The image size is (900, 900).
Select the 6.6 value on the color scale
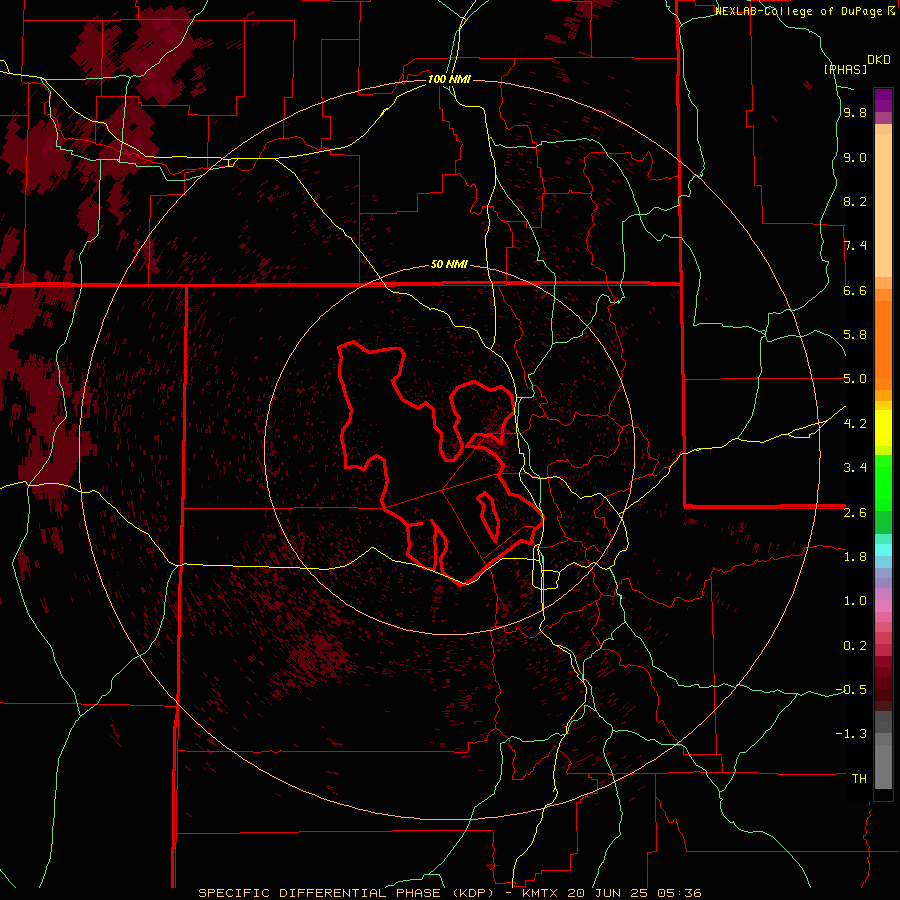tap(855, 290)
